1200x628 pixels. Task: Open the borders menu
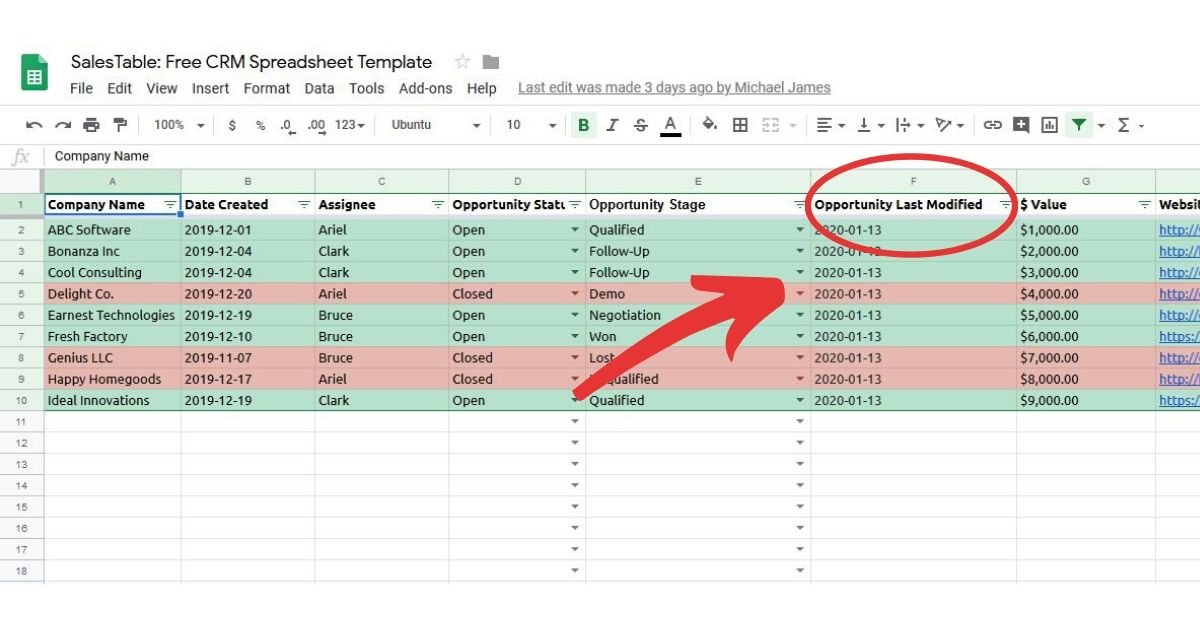click(x=738, y=125)
